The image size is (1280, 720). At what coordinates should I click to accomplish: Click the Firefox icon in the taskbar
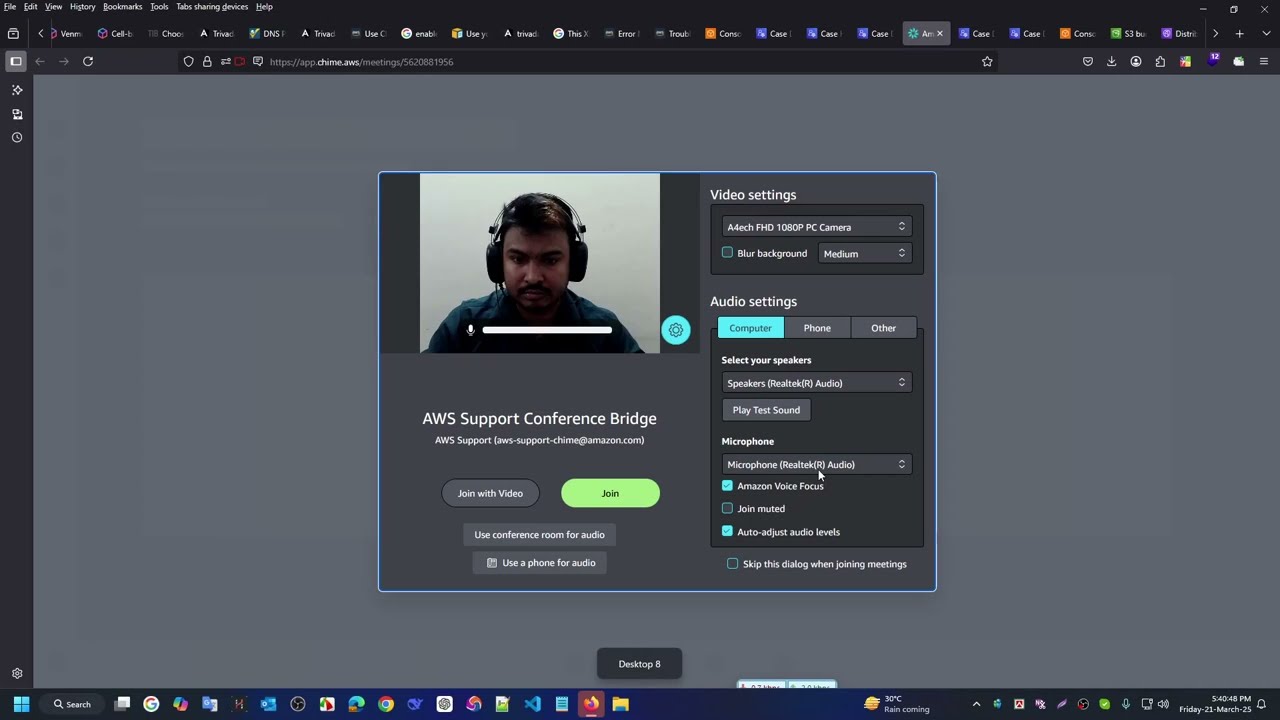(x=591, y=704)
